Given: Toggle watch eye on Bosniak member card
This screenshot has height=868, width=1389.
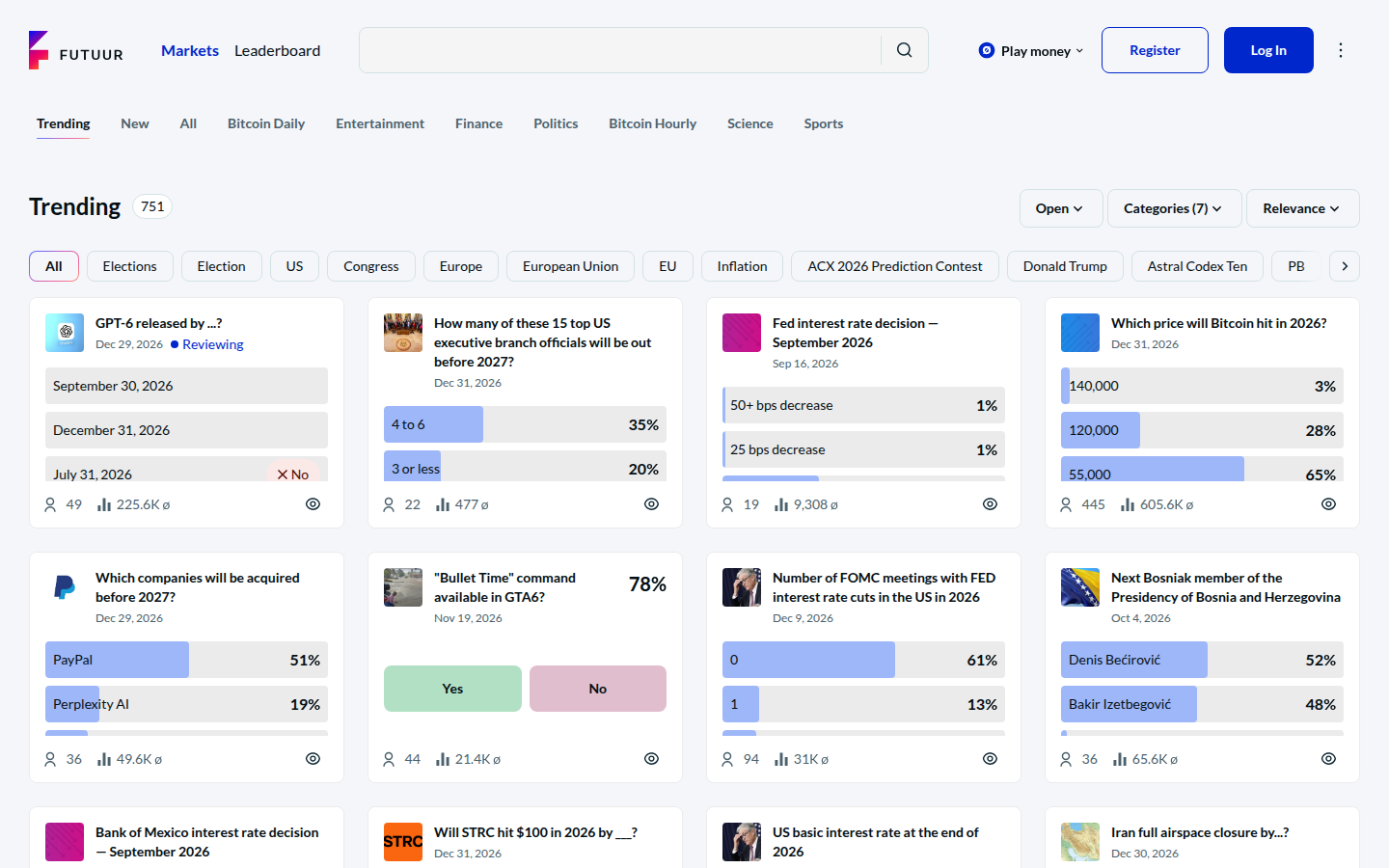Looking at the screenshot, I should [x=1328, y=759].
